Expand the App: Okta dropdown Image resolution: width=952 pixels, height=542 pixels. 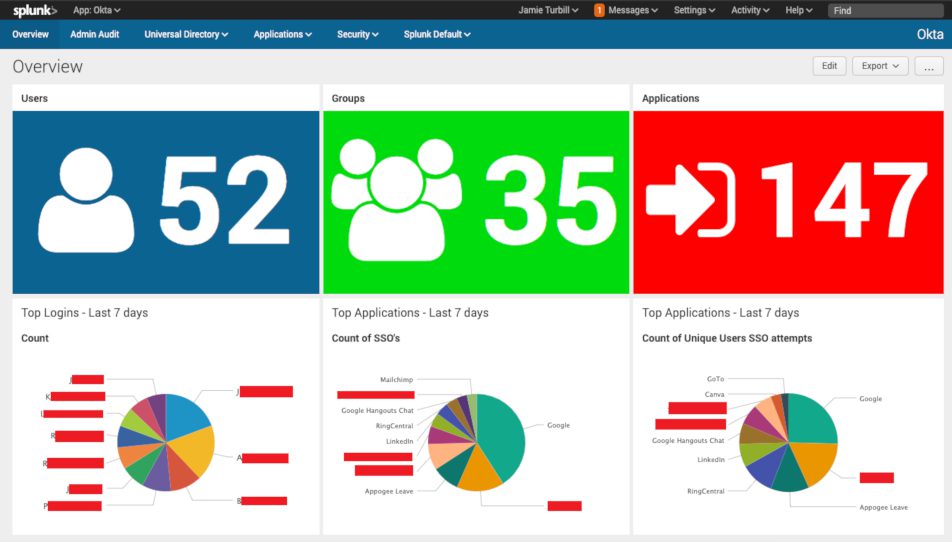tap(97, 10)
